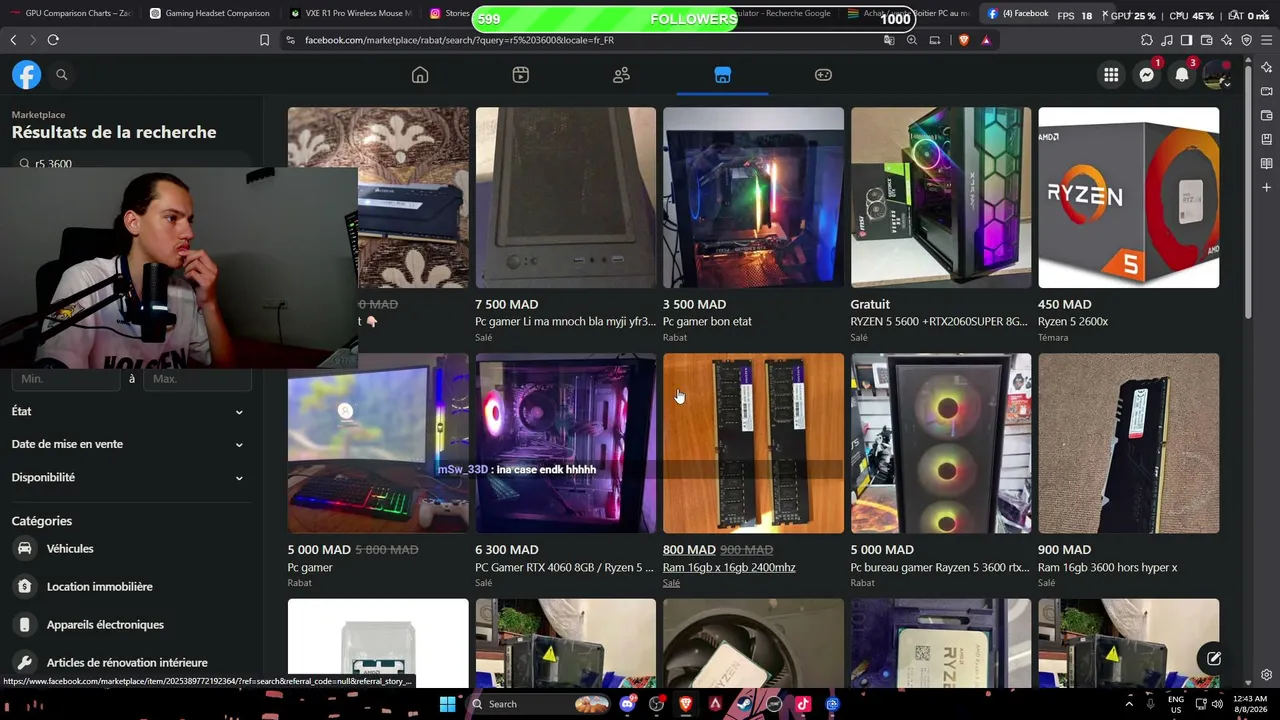1280x720 pixels.
Task: Open the Brave Rewards triangle icon
Action: 986,40
